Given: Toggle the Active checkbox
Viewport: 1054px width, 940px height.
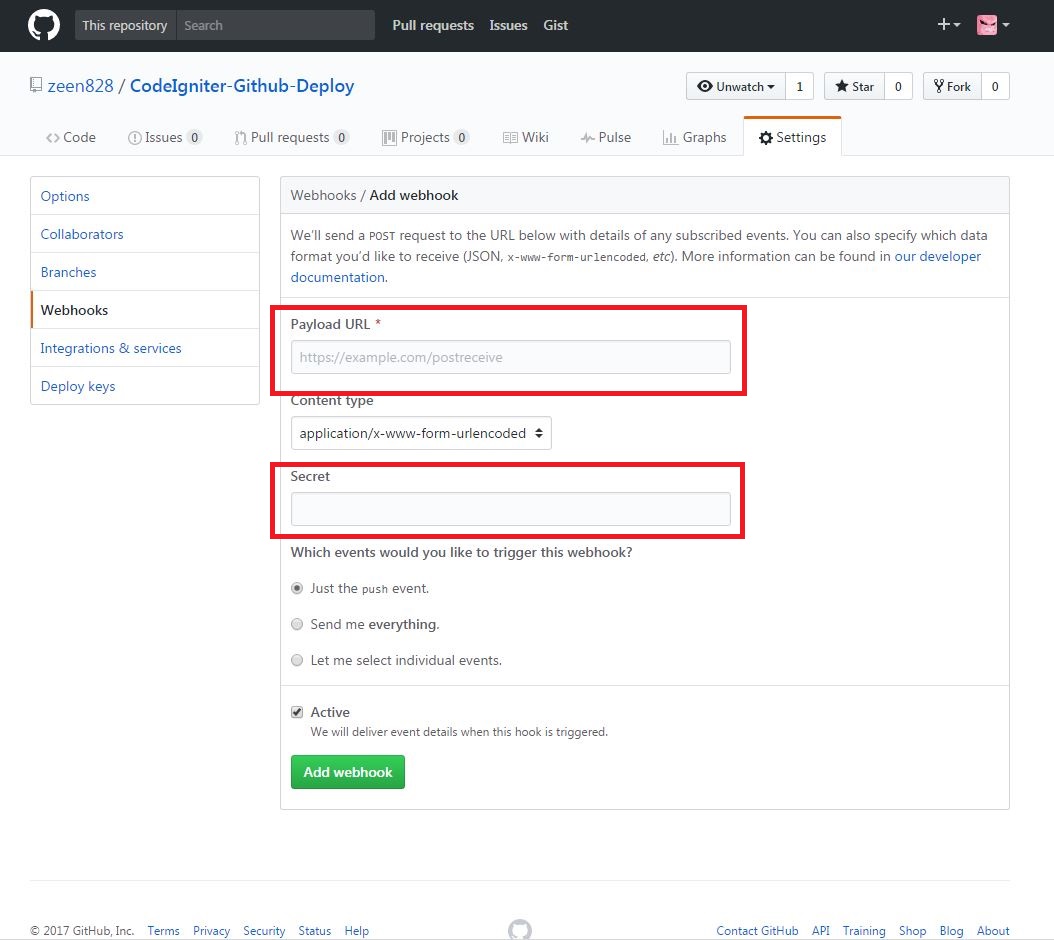Looking at the screenshot, I should tap(297, 712).
